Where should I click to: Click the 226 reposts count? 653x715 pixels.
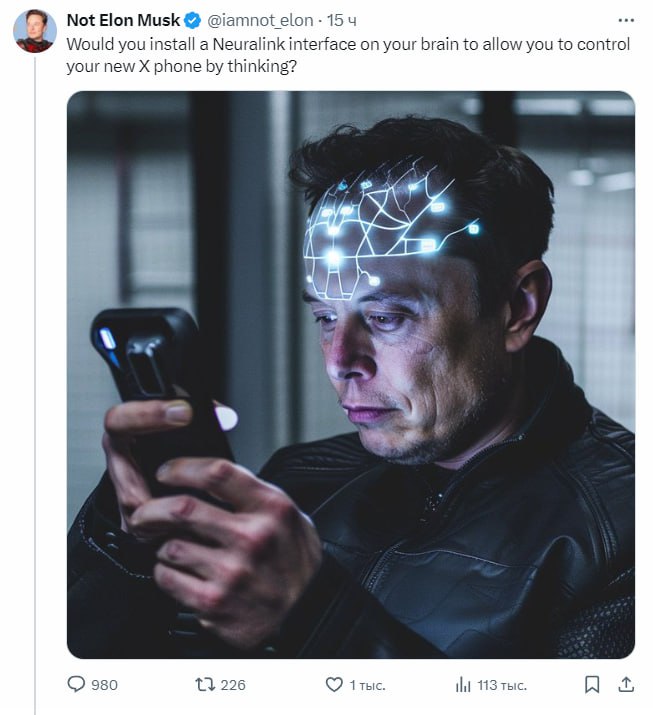point(233,685)
